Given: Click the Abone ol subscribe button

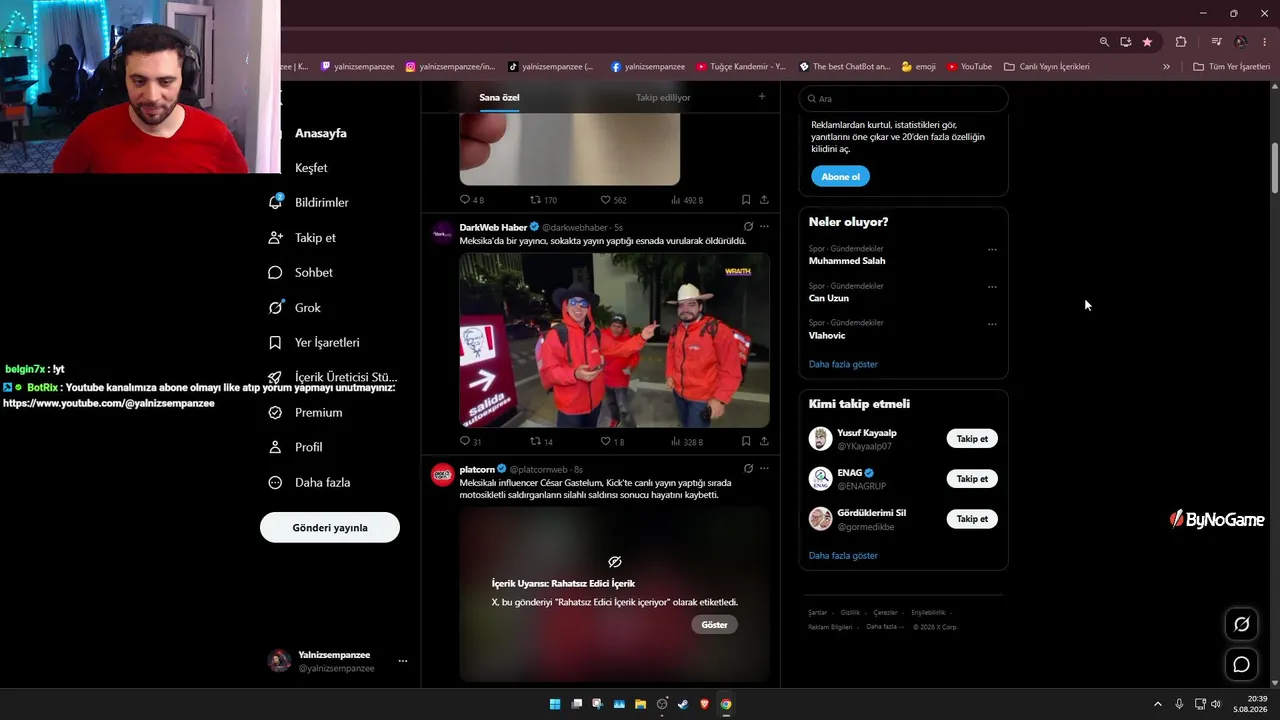Looking at the screenshot, I should (840, 176).
